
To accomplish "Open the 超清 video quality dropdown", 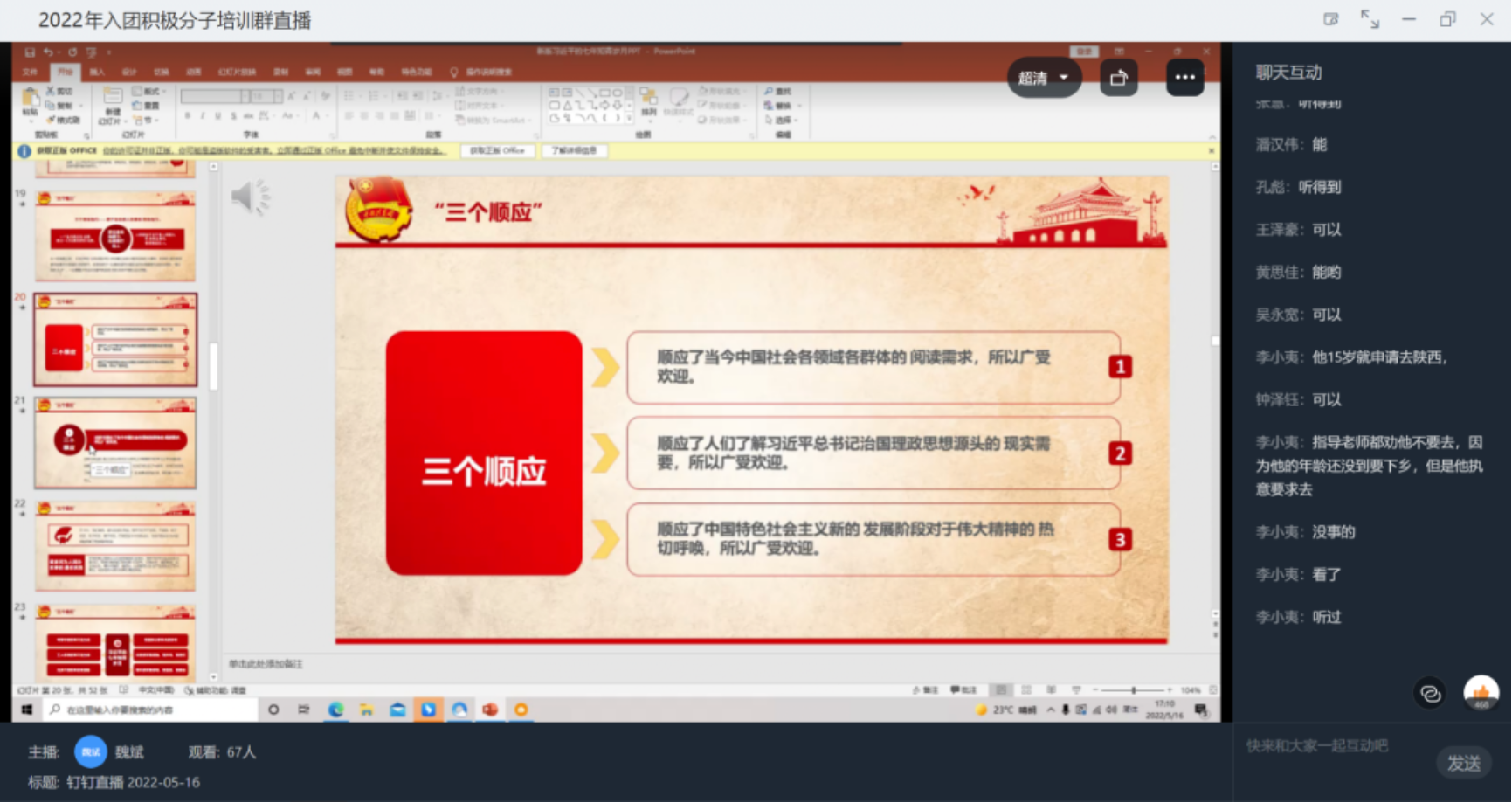I will point(1044,78).
